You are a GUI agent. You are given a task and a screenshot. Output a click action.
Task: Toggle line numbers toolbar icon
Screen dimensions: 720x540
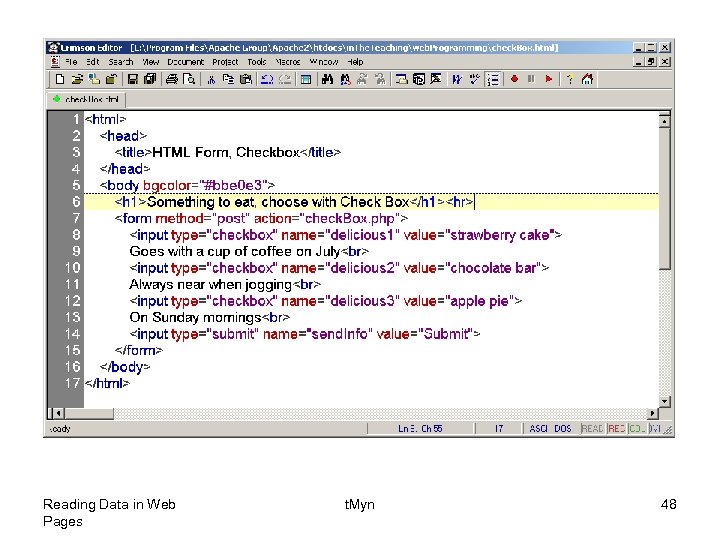[x=493, y=79]
